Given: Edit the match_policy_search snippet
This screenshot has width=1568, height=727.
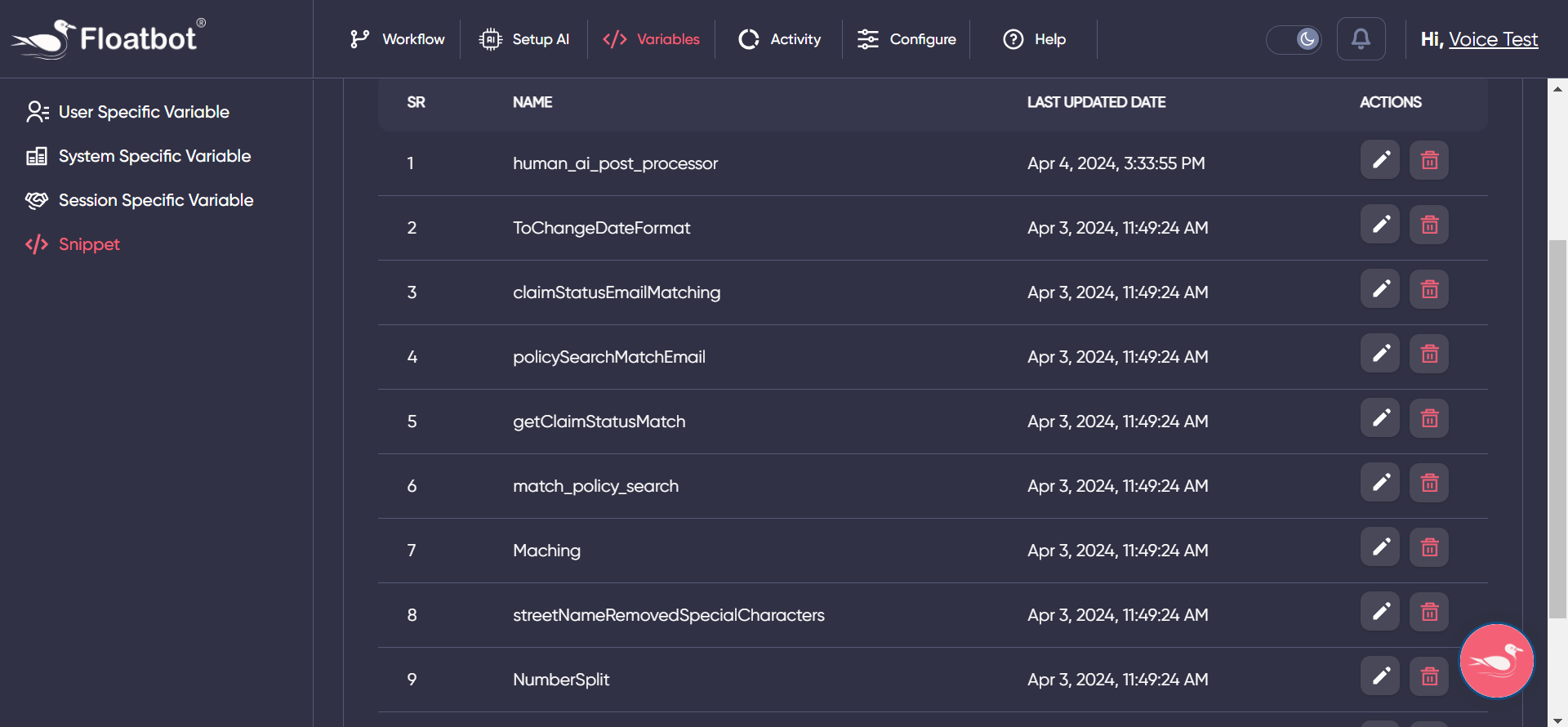Looking at the screenshot, I should (1380, 483).
